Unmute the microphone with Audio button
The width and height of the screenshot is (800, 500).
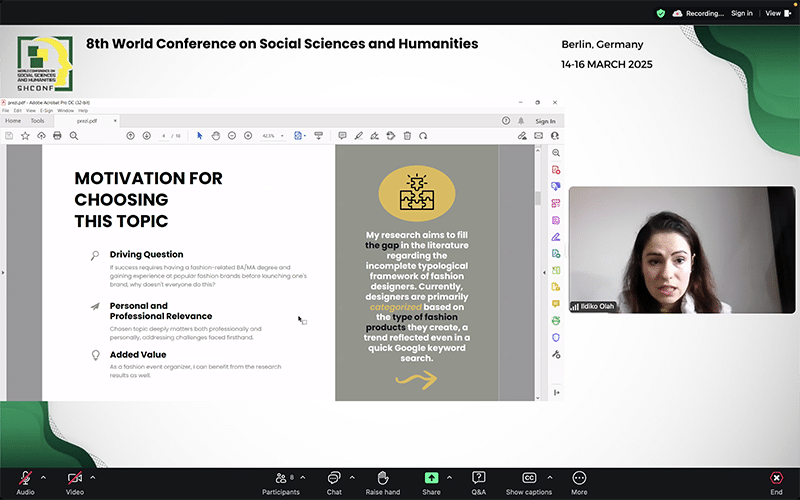pyautogui.click(x=25, y=479)
